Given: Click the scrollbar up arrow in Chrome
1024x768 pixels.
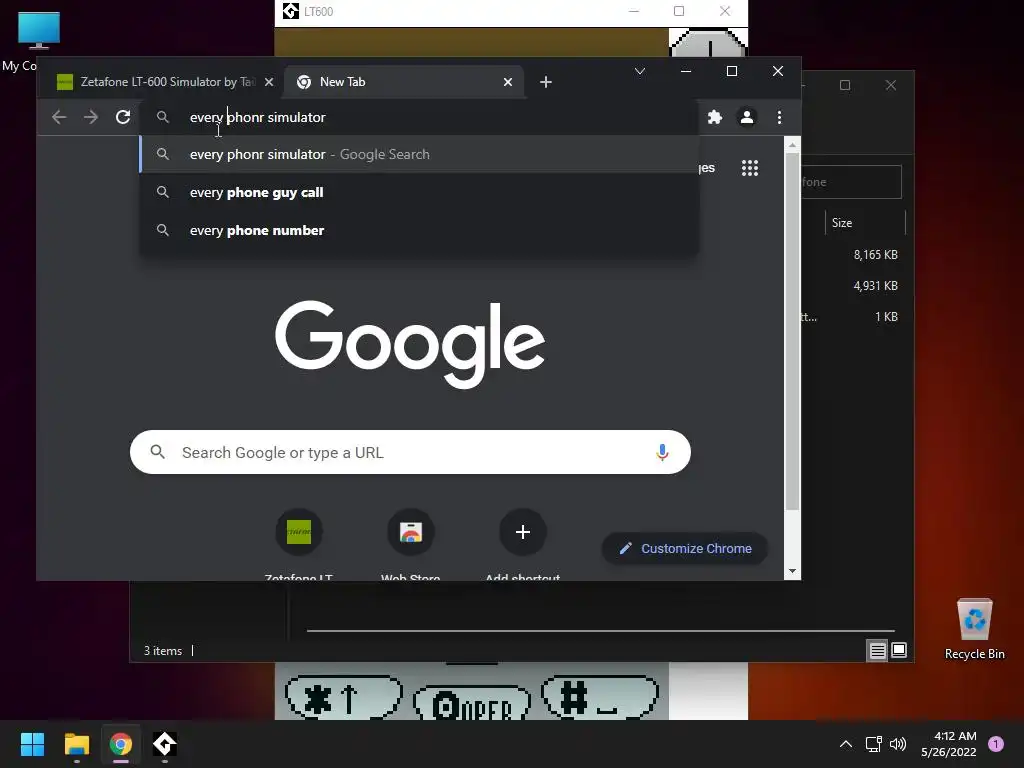Looking at the screenshot, I should pyautogui.click(x=792, y=144).
